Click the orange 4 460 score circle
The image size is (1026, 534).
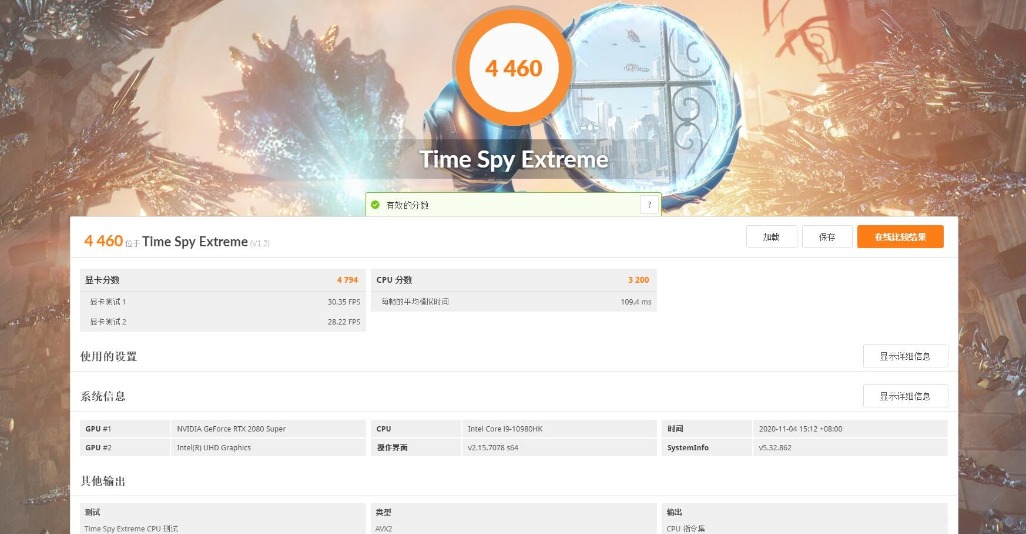(x=514, y=67)
